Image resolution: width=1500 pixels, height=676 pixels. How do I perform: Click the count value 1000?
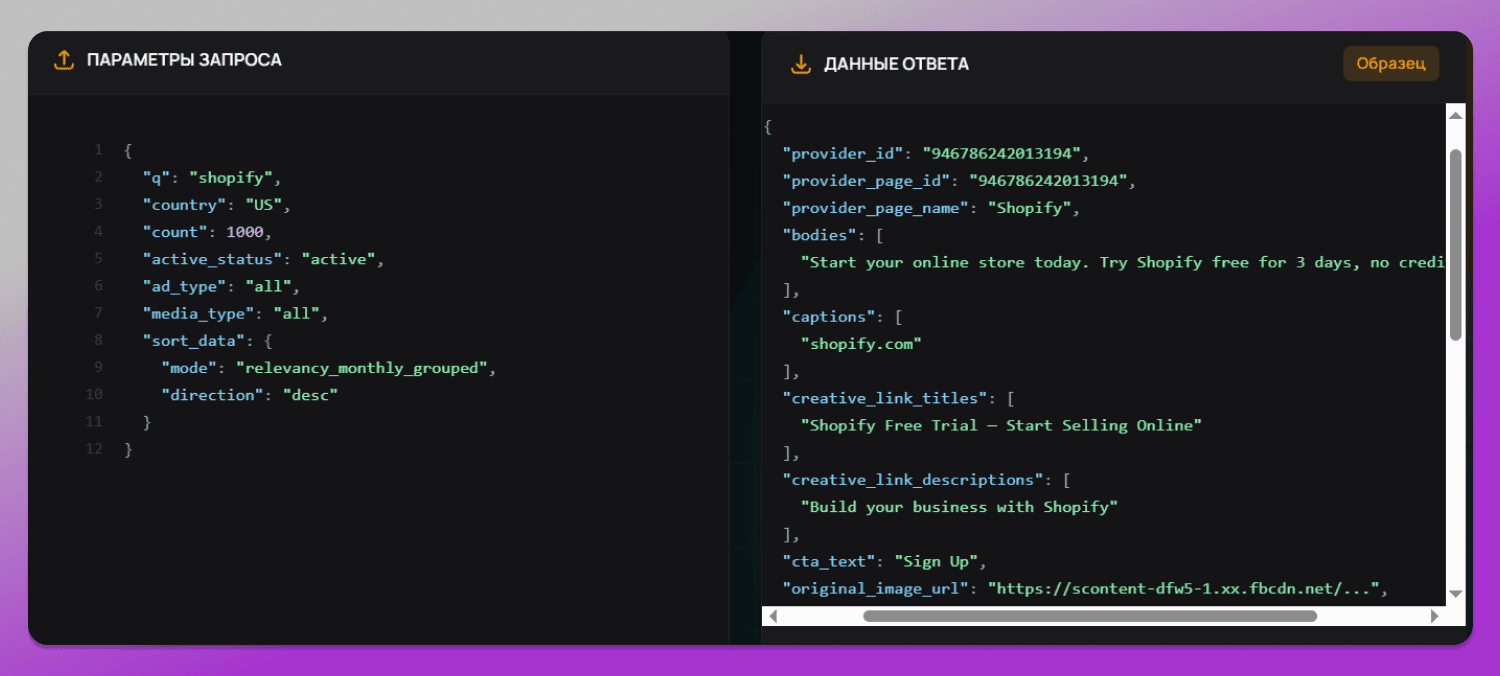[x=245, y=232]
